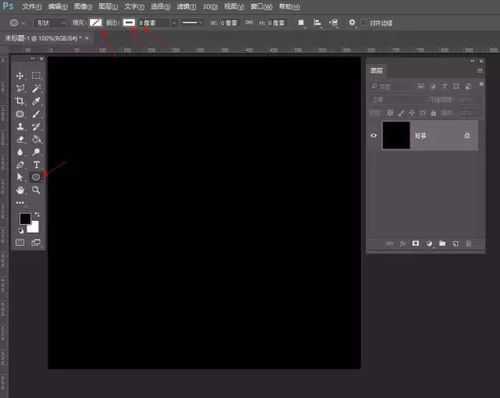Select the Move tool
500x398 pixels.
[x=20, y=76]
